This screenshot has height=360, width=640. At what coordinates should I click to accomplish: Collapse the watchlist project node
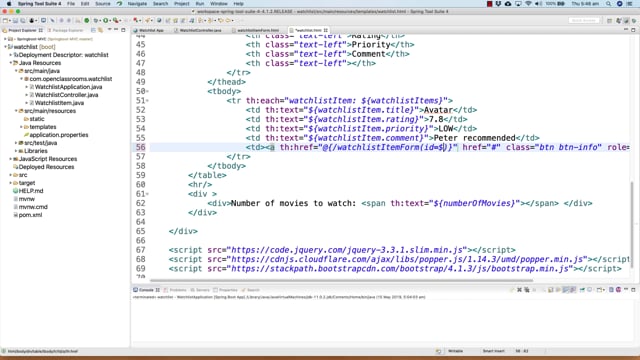5,47
